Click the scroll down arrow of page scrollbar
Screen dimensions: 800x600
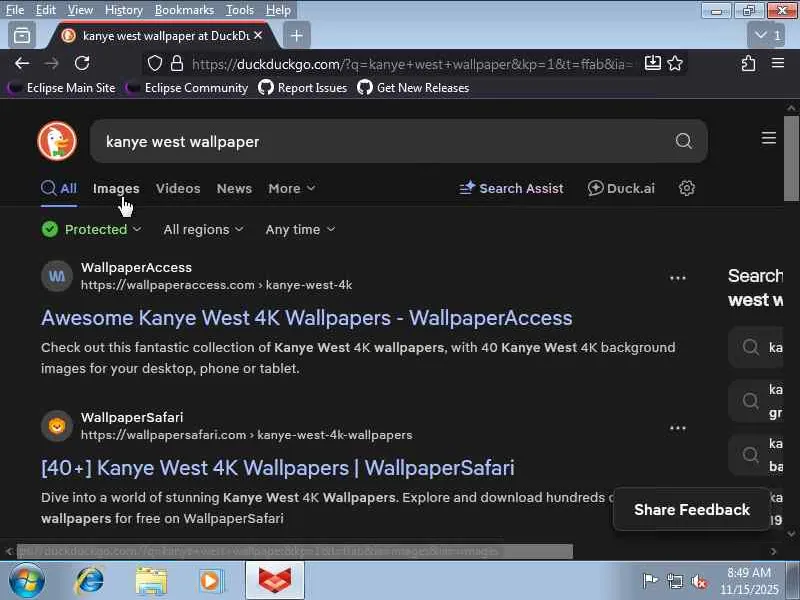[791, 534]
